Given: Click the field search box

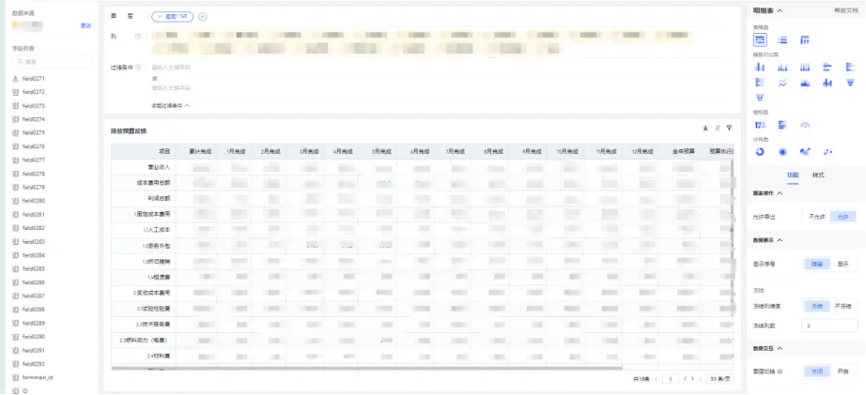Looking at the screenshot, I should coord(52,62).
